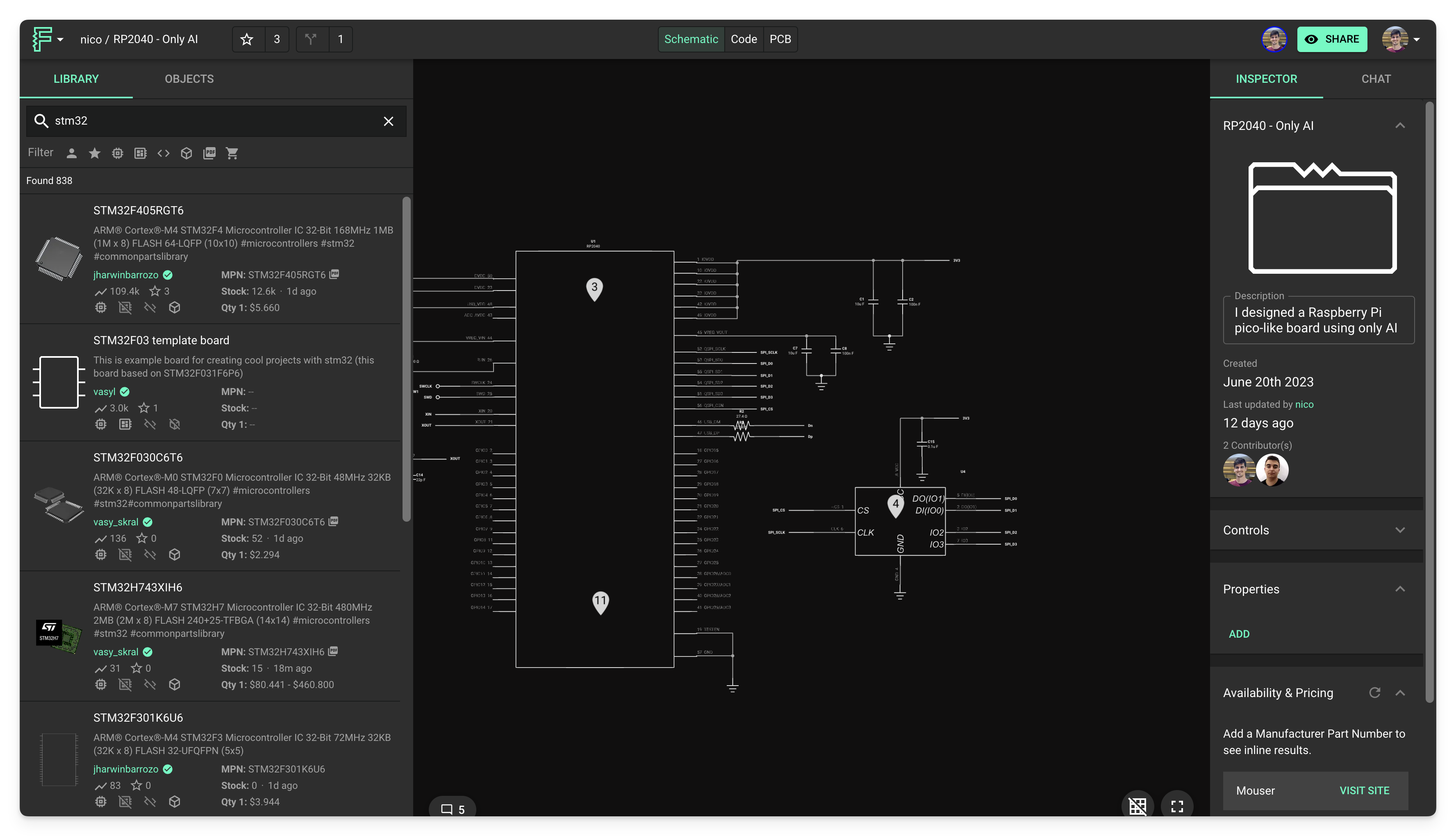The width and height of the screenshot is (1456, 836).
Task: Open the user account dropdown
Action: pos(1401,39)
